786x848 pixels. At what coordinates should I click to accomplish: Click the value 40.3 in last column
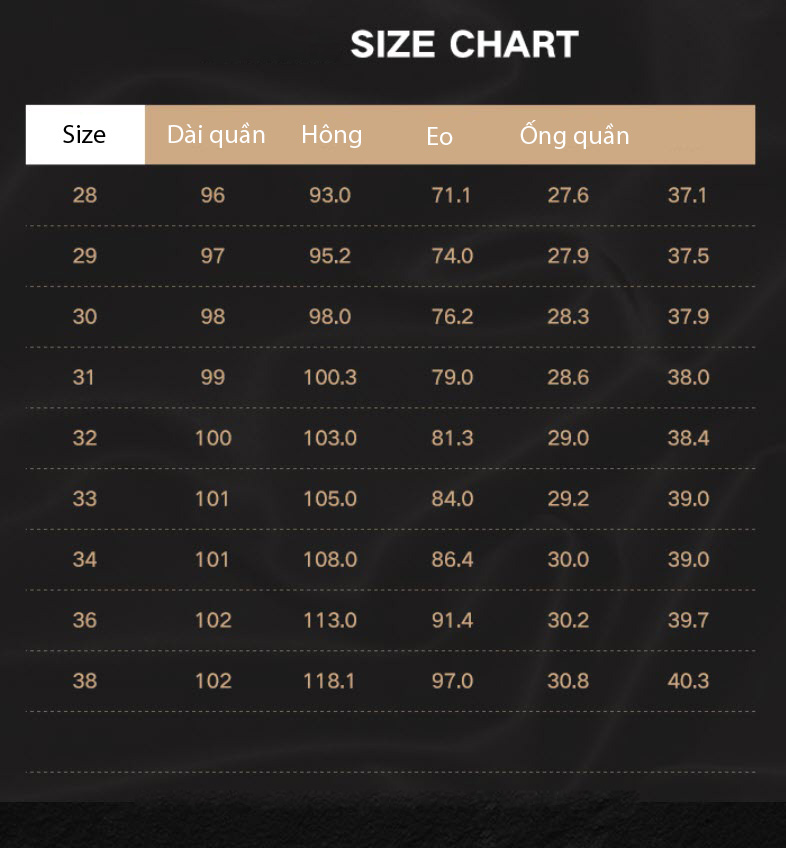[688, 681]
